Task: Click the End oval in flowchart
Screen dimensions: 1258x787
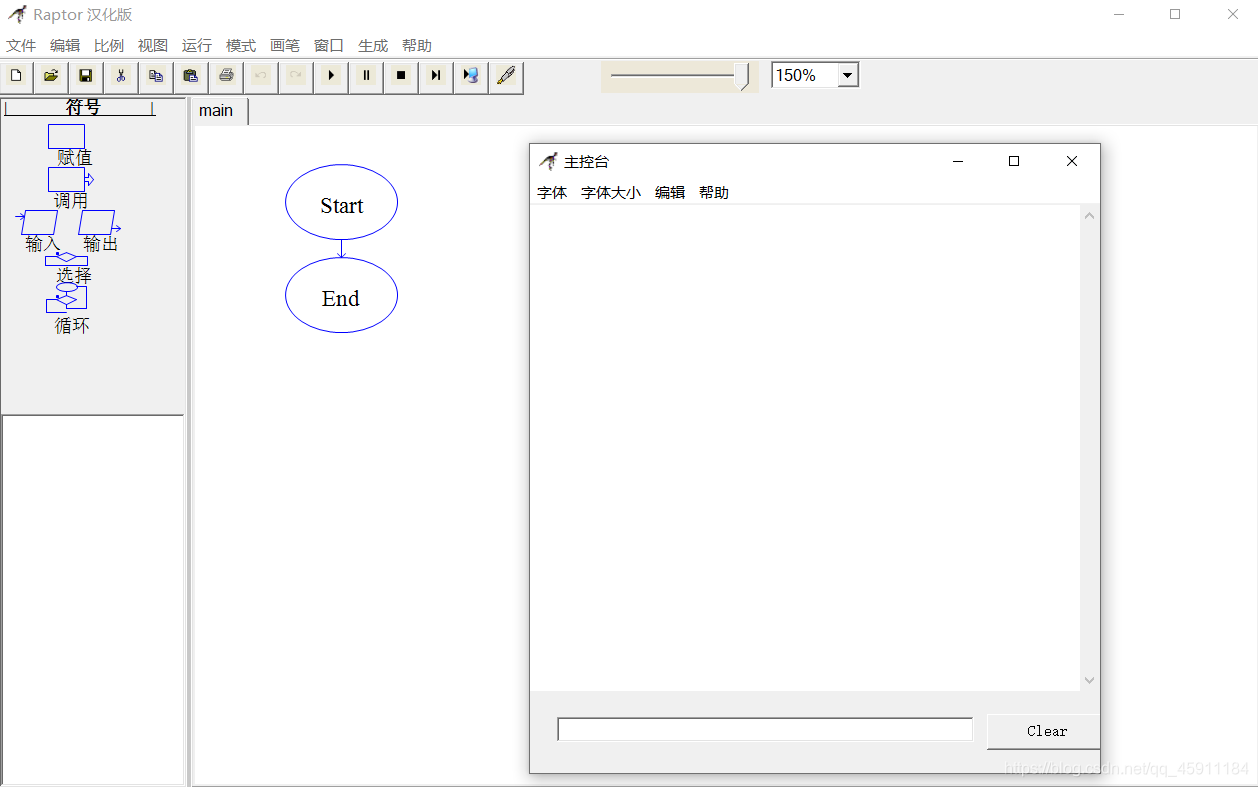Action: pos(341,295)
